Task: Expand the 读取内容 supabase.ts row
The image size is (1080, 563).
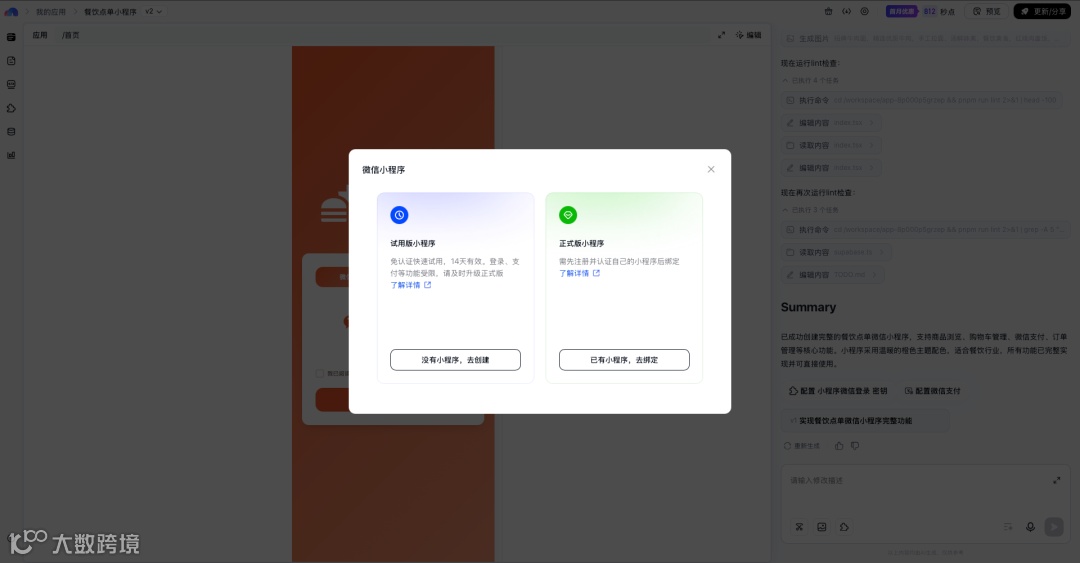Action: click(836, 253)
